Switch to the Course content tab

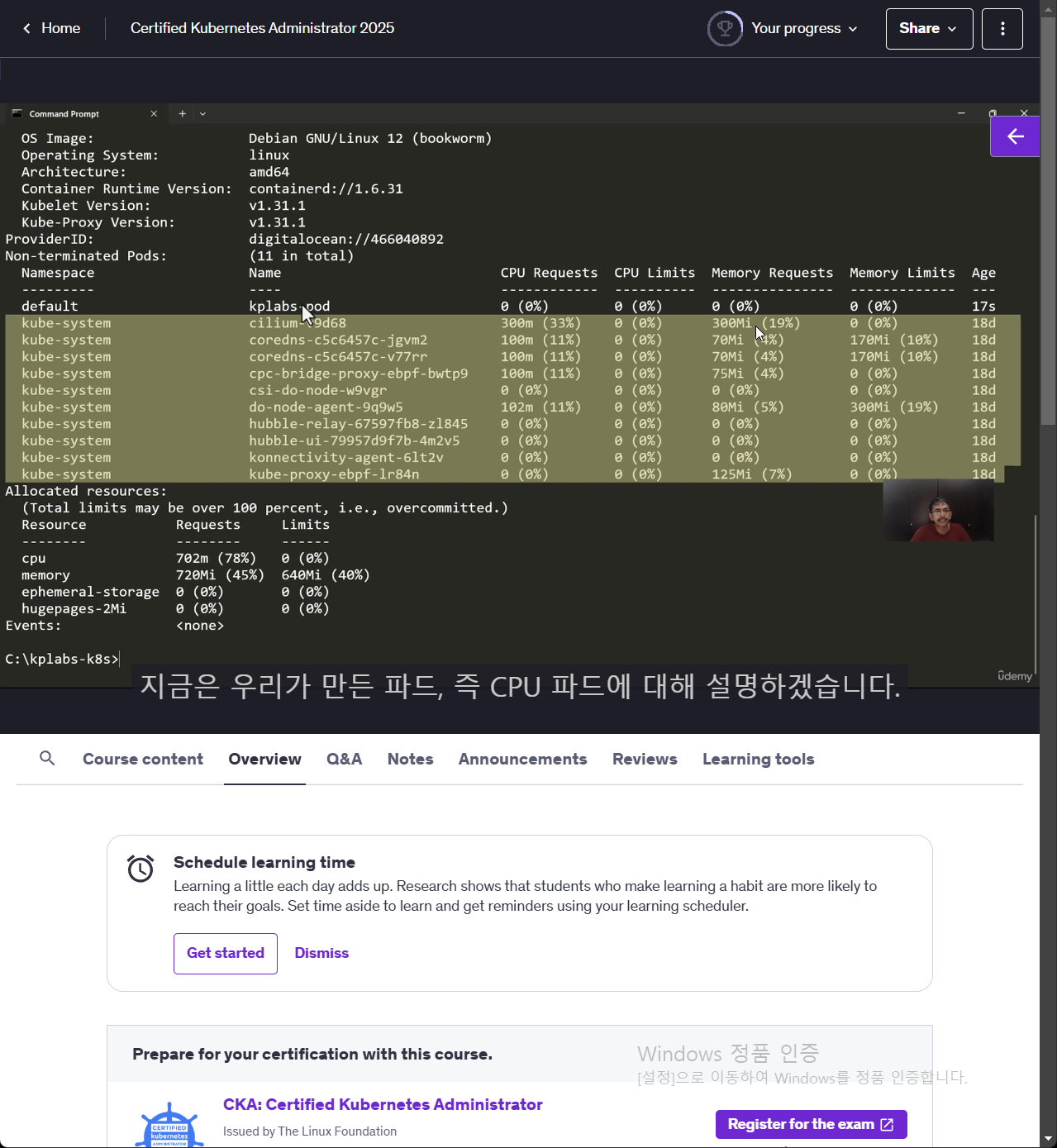[143, 760]
